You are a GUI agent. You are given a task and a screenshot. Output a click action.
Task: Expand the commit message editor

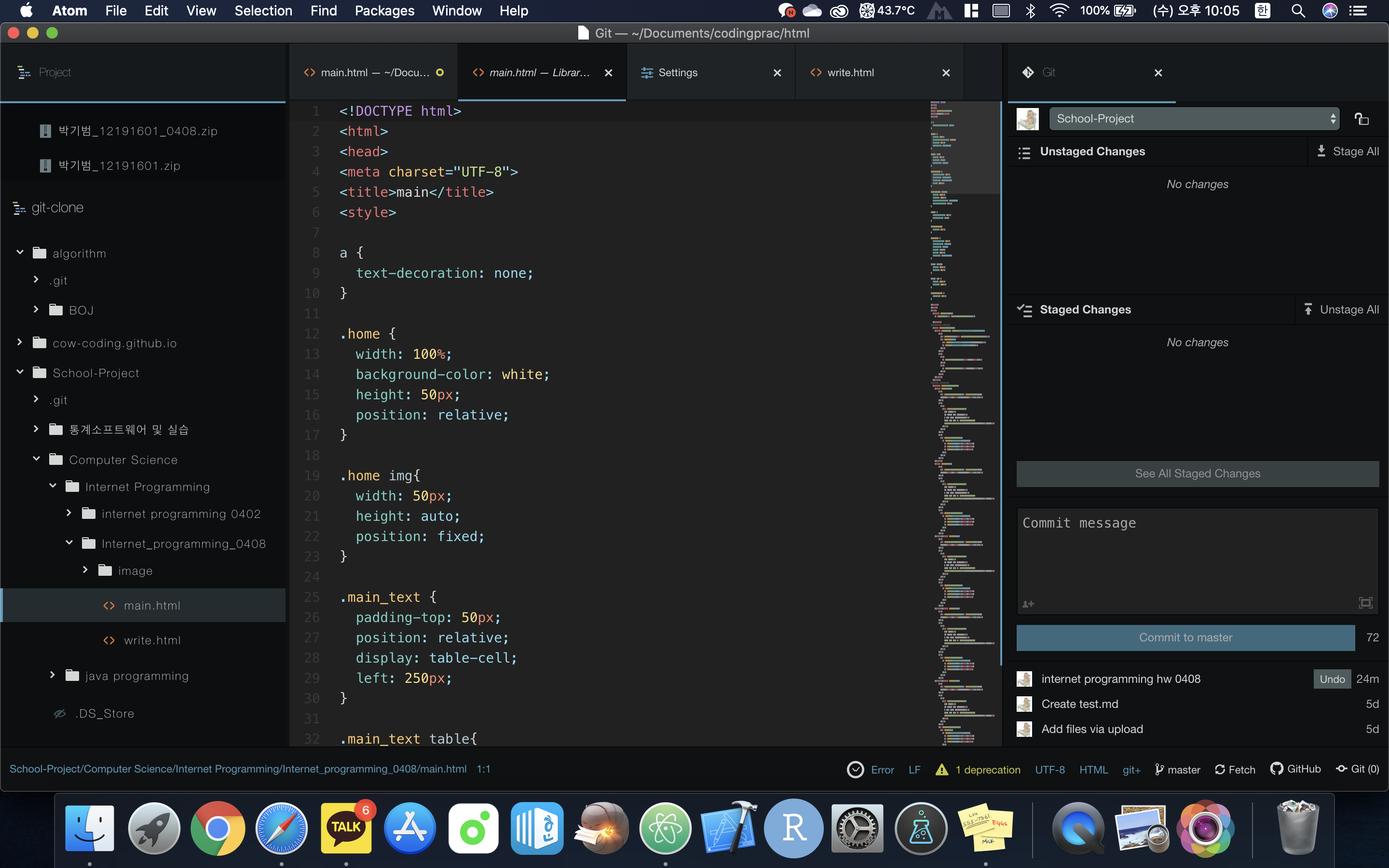[1365, 602]
